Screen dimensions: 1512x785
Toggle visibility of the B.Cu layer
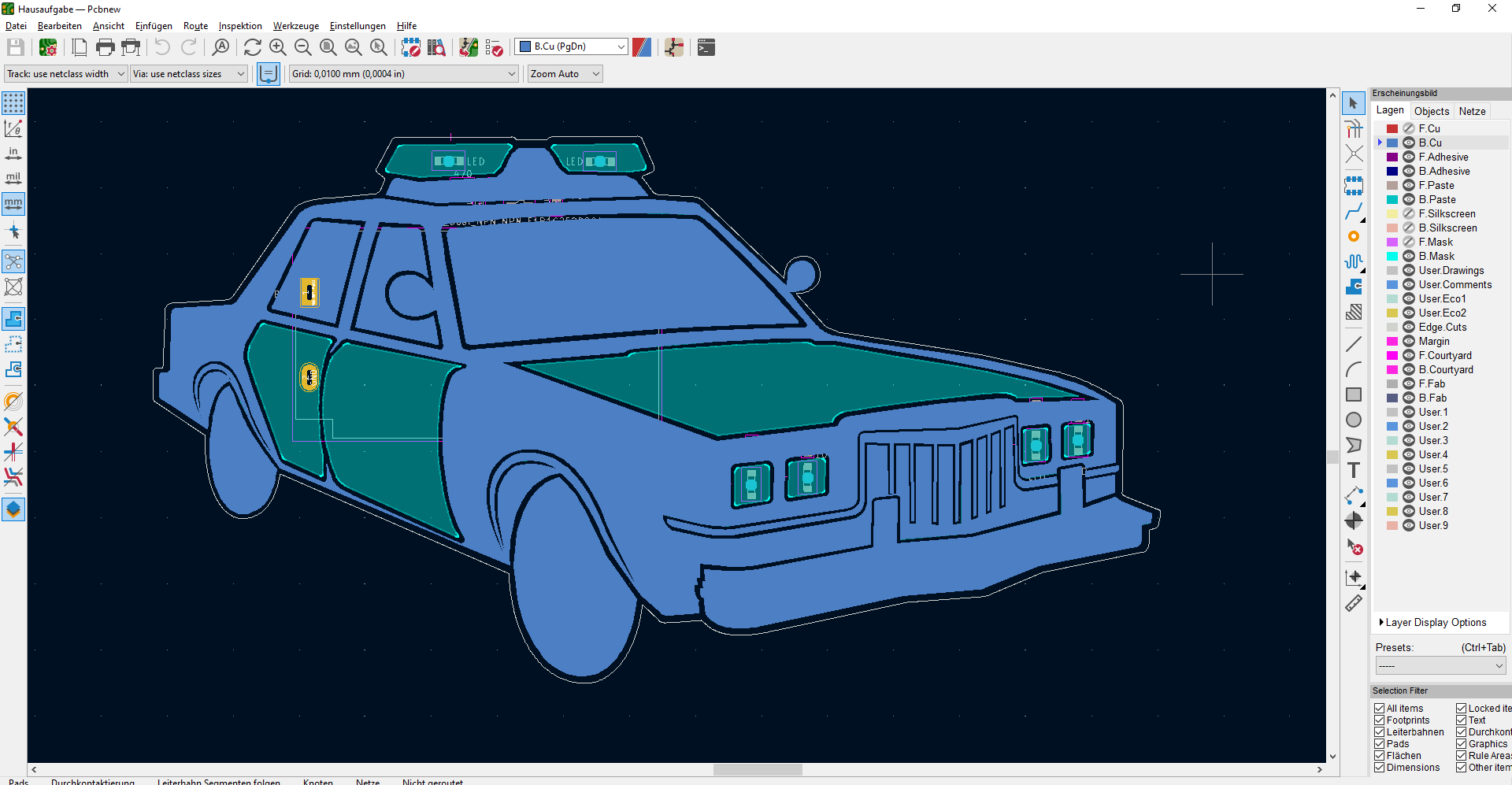(x=1409, y=143)
